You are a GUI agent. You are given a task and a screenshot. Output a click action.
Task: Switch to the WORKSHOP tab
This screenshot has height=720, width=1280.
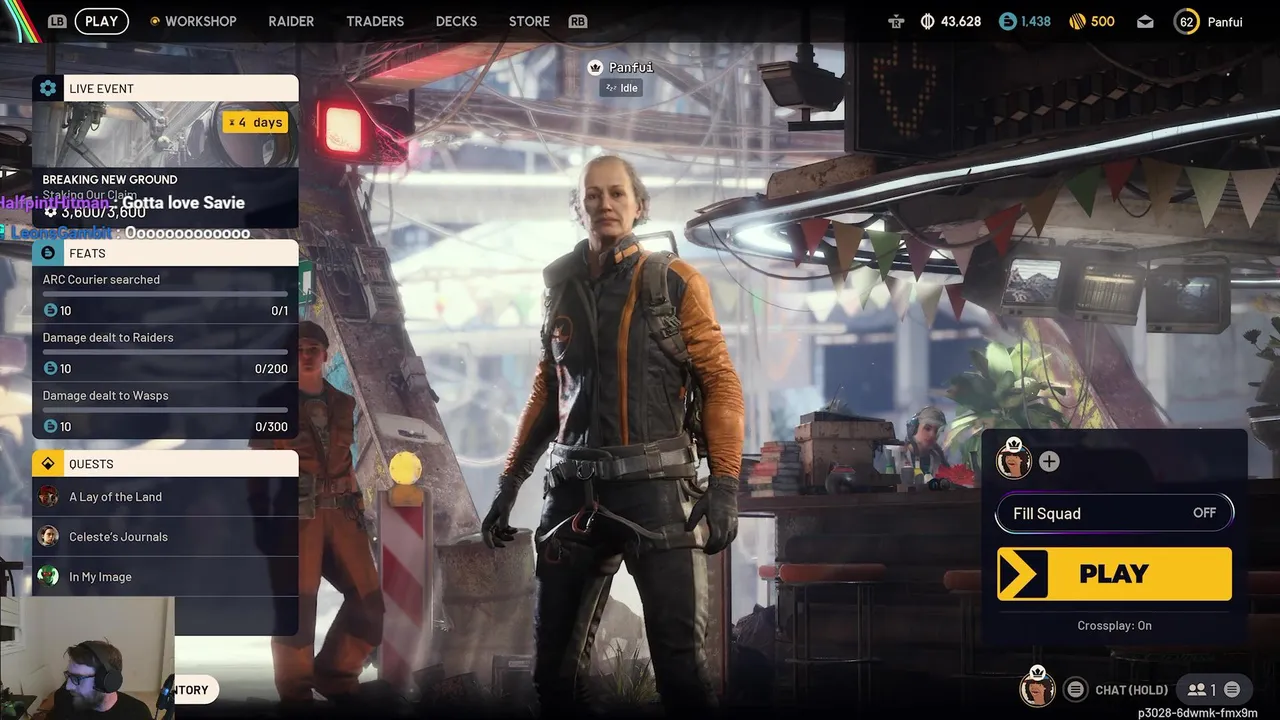[200, 21]
